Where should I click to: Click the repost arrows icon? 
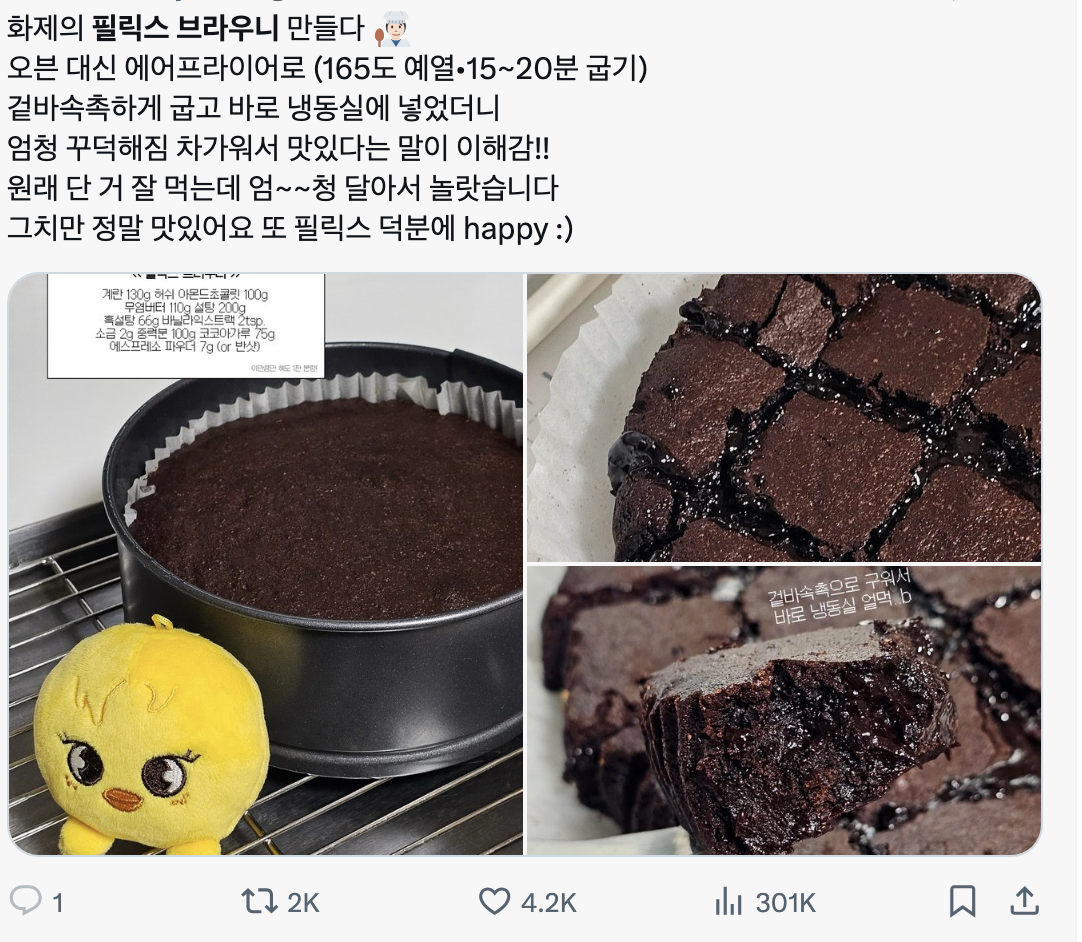pos(259,901)
